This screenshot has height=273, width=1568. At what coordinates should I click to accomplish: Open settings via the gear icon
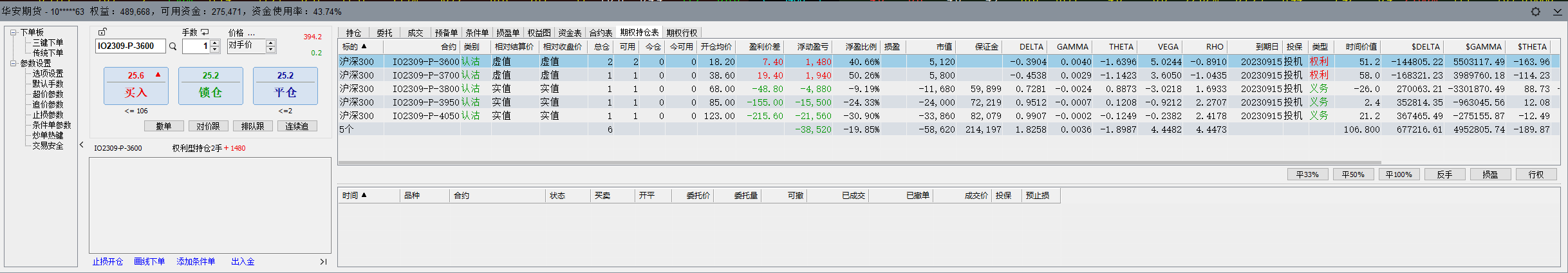pyautogui.click(x=1536, y=12)
